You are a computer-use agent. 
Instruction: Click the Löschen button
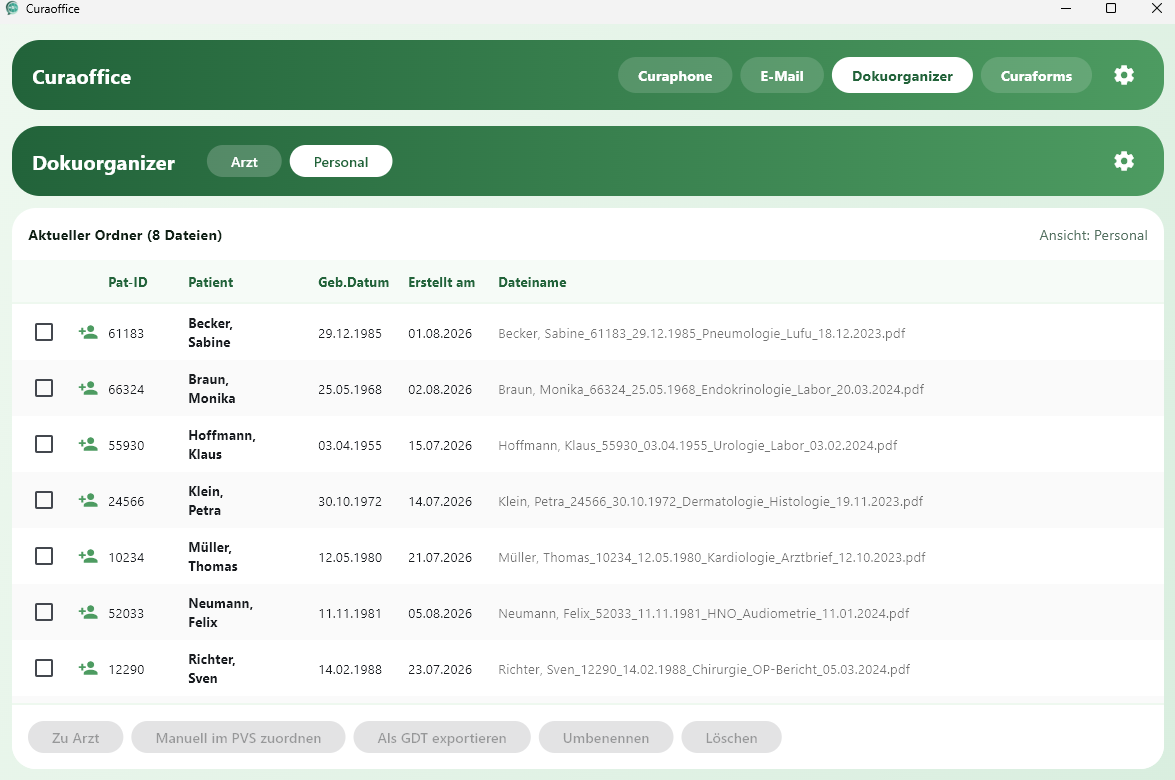[731, 738]
